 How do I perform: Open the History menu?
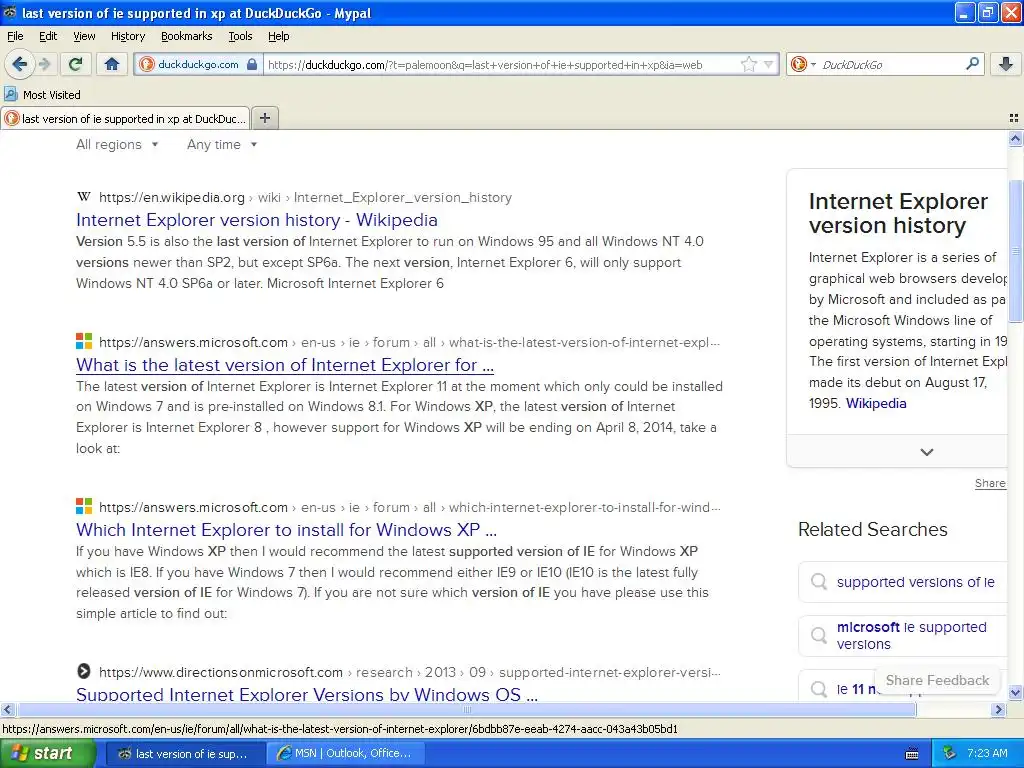pyautogui.click(x=127, y=36)
